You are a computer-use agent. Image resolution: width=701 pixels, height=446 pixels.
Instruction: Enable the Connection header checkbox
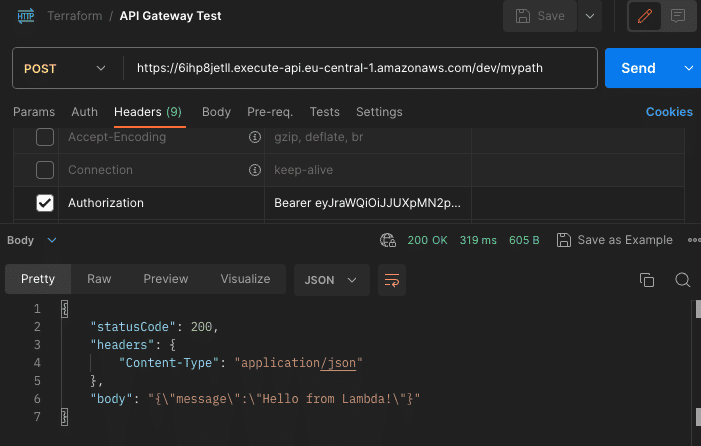[x=45, y=170]
